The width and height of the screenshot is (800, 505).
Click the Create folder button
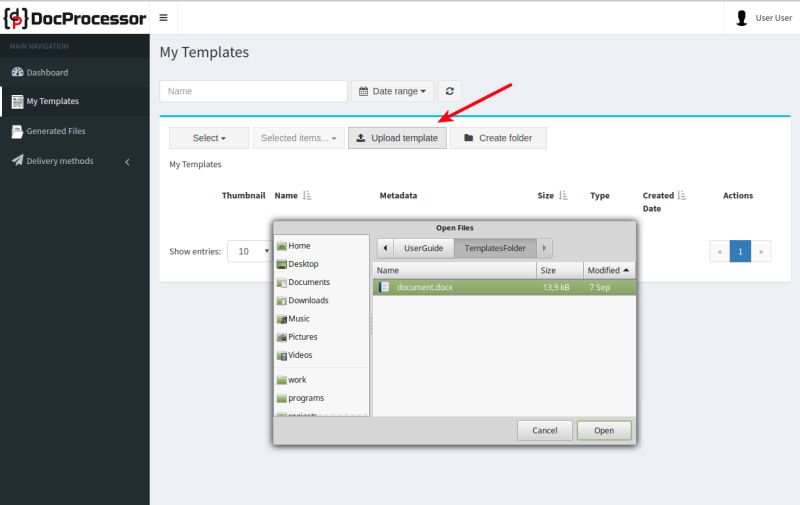pyautogui.click(x=498, y=138)
